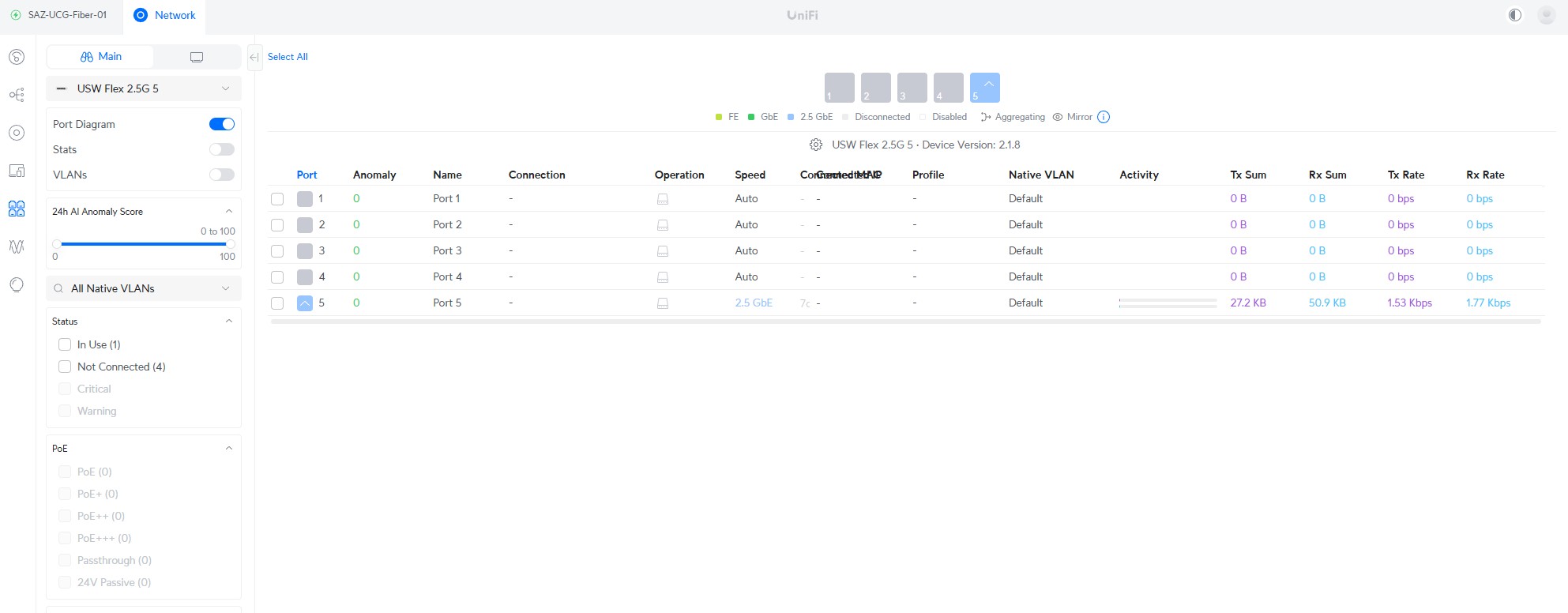Click the AI Anomaly Score slider track
The width and height of the screenshot is (1568, 613).
[144, 244]
